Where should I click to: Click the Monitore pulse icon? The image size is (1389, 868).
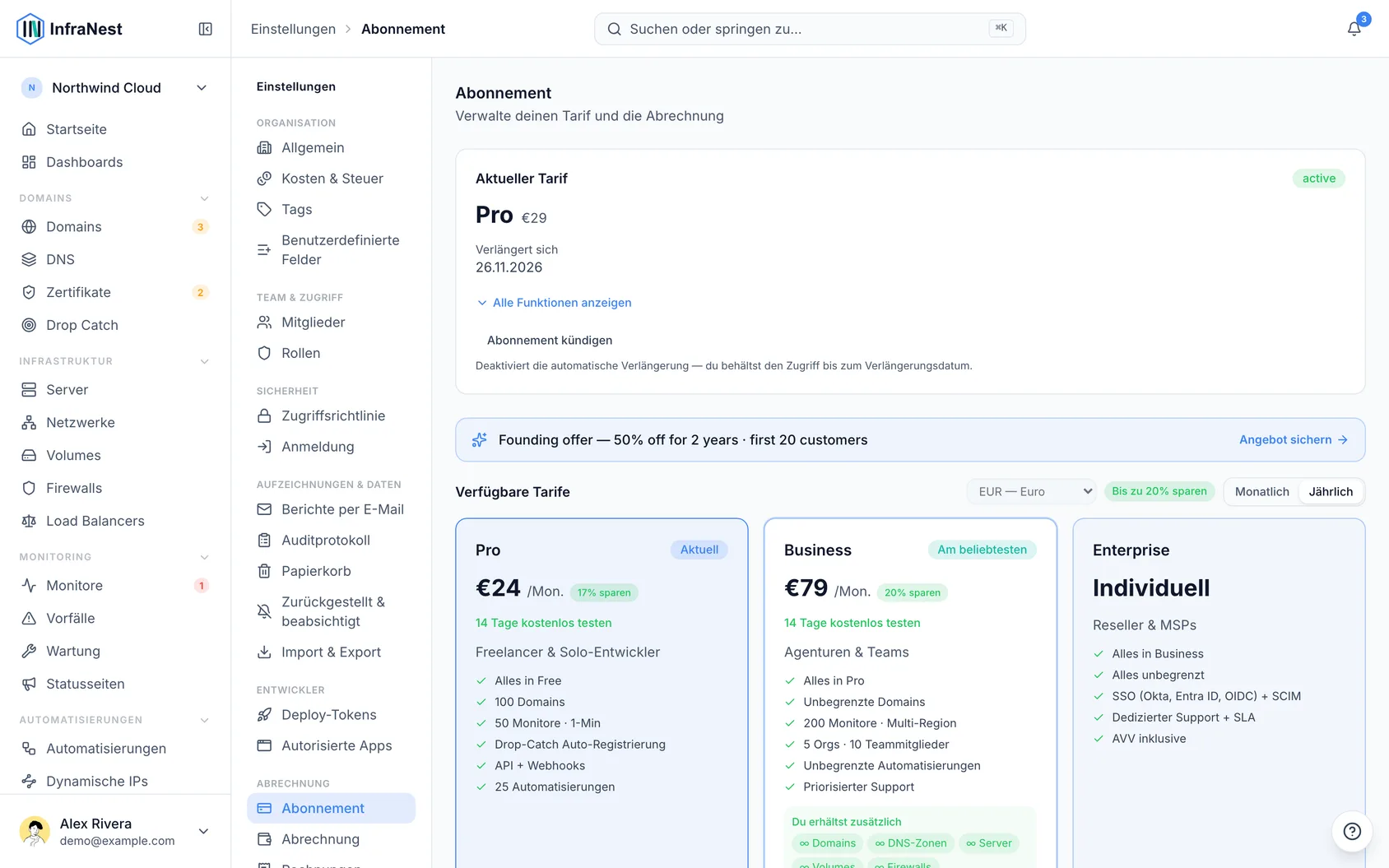tap(29, 585)
